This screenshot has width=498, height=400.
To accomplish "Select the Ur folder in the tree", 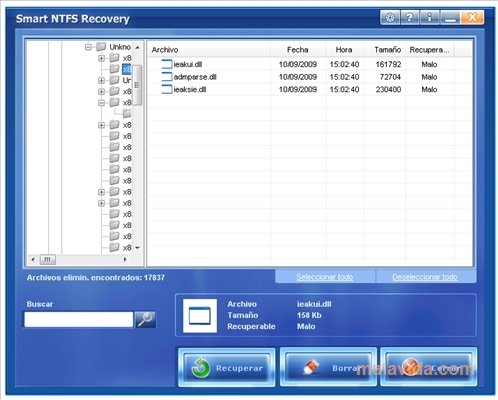I will [127, 80].
